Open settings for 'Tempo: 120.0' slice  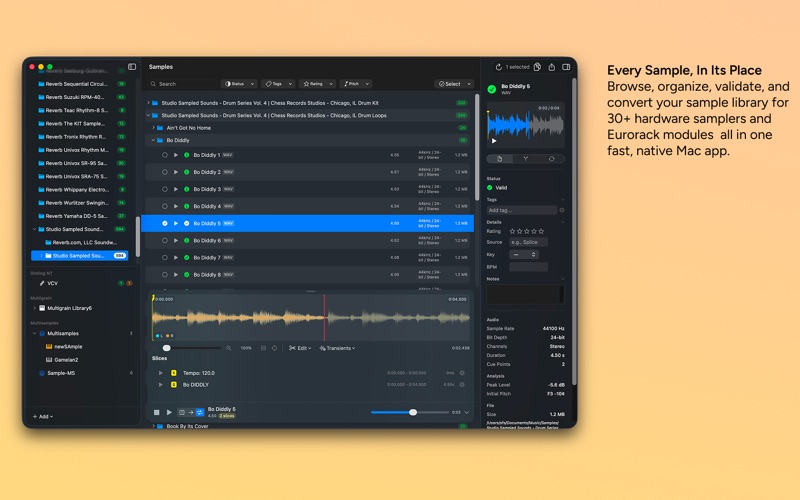[x=462, y=373]
